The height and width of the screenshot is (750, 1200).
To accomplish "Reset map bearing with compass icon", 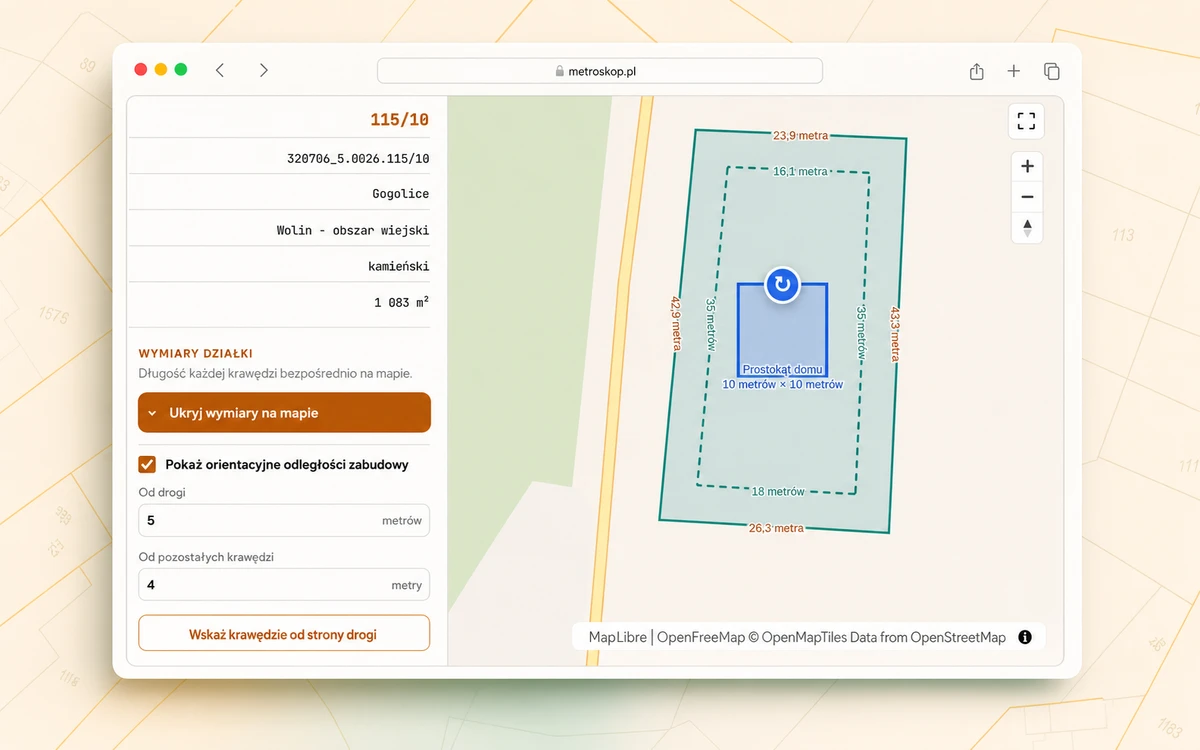I will pyautogui.click(x=1027, y=227).
